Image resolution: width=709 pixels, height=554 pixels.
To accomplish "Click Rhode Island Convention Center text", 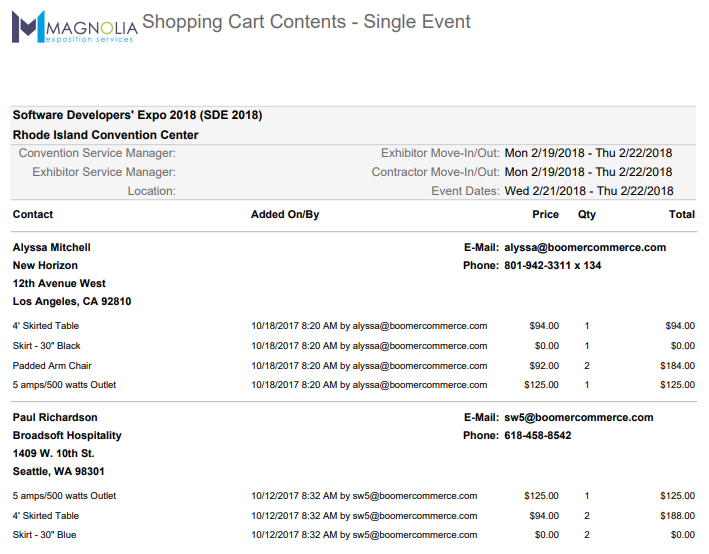I will click(105, 135).
